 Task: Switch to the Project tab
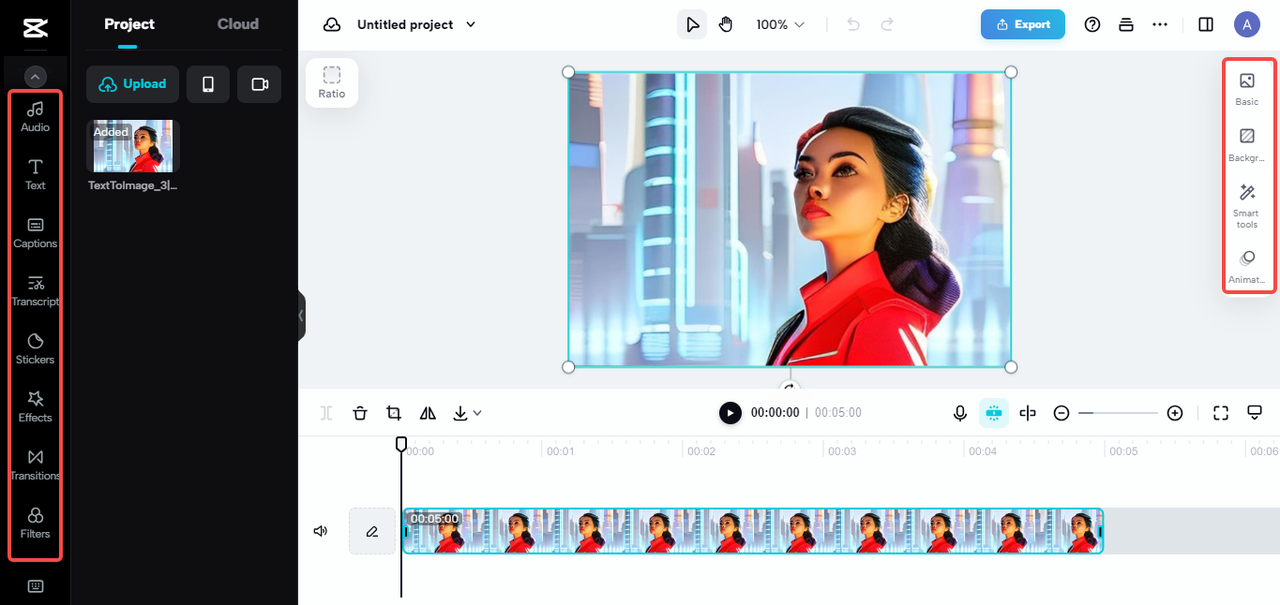tap(130, 24)
